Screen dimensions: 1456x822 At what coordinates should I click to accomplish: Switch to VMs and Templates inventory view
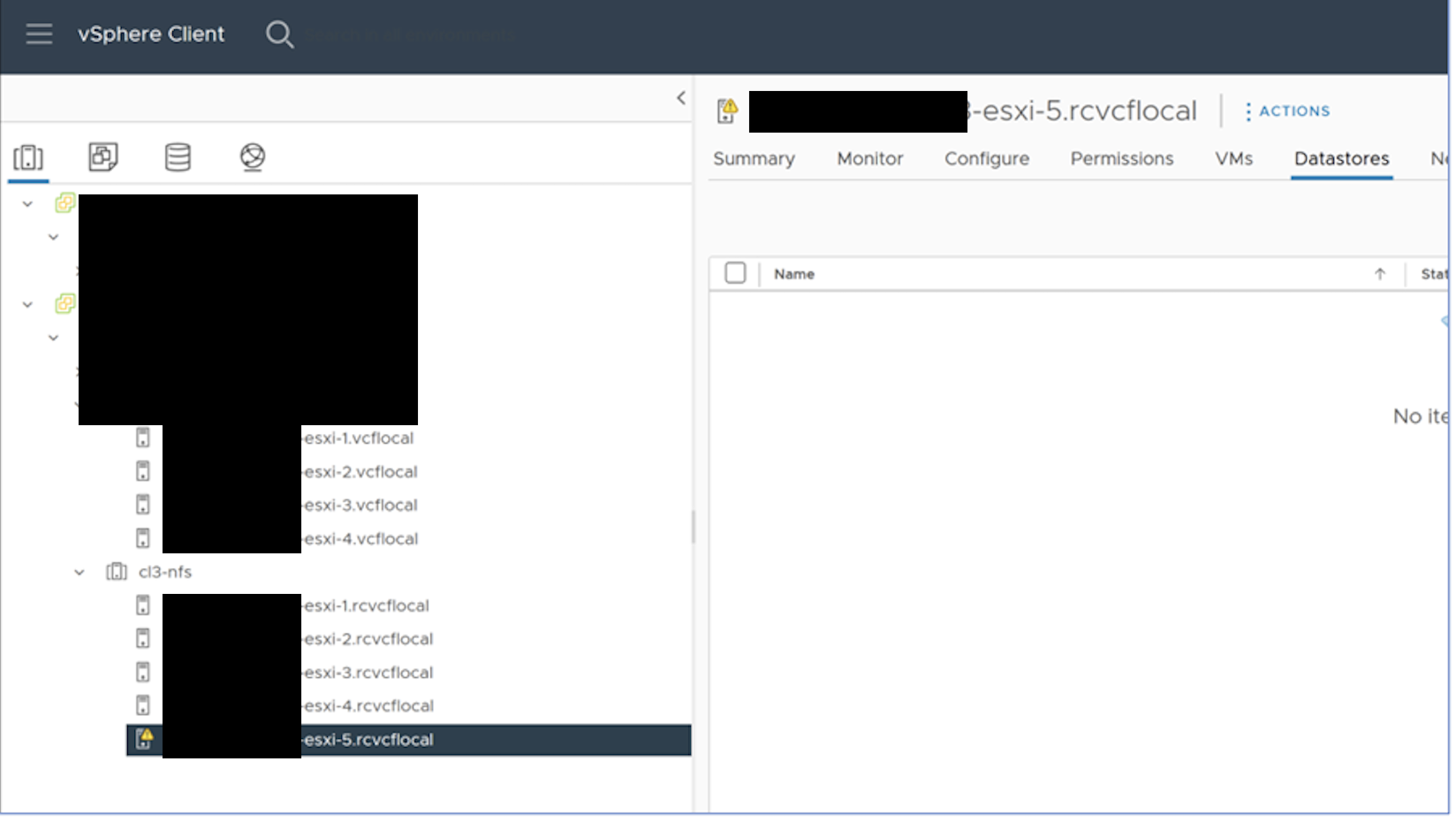coord(103,157)
